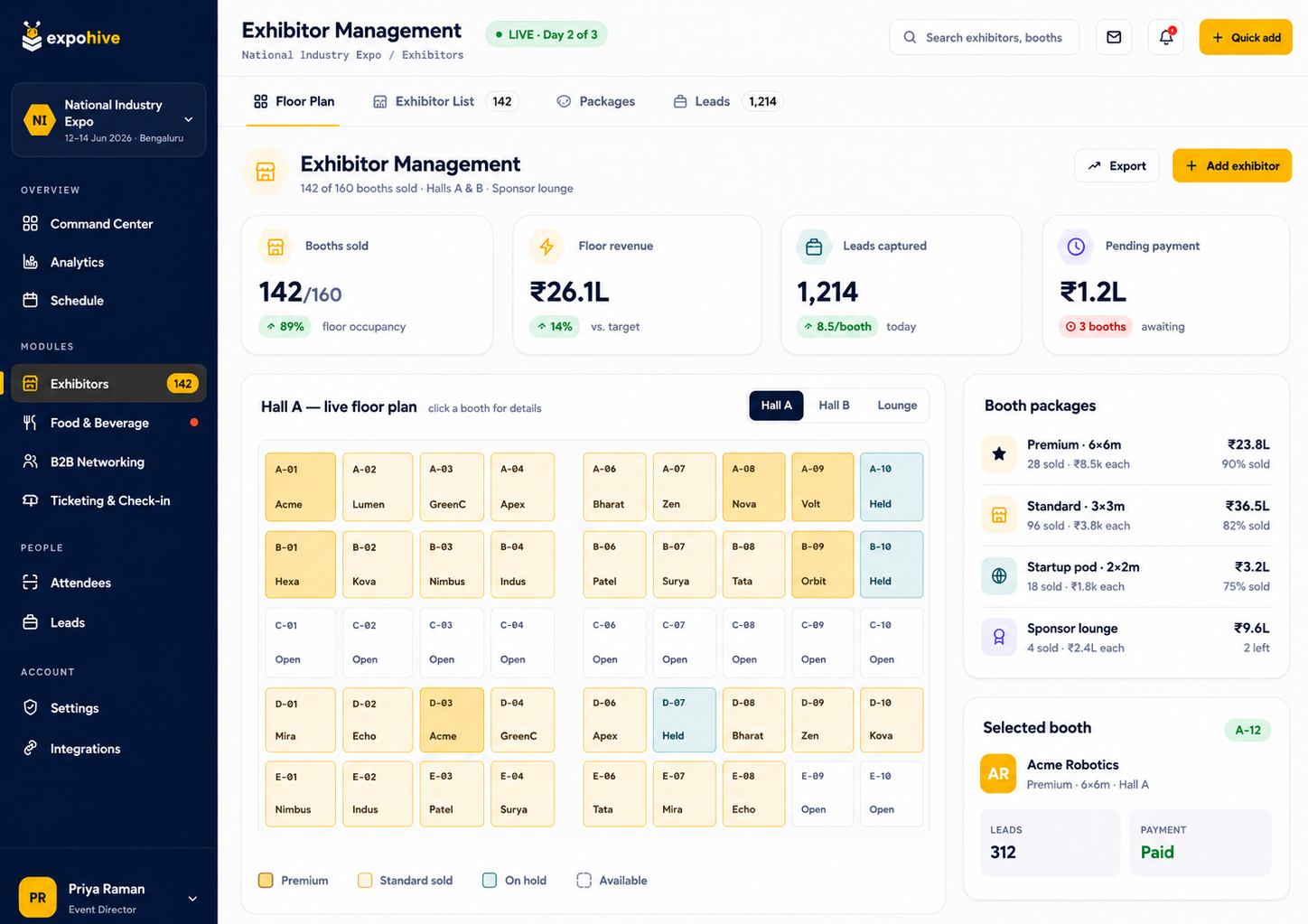Click the Paid payment status value
The image size is (1308, 924).
pos(1157,852)
